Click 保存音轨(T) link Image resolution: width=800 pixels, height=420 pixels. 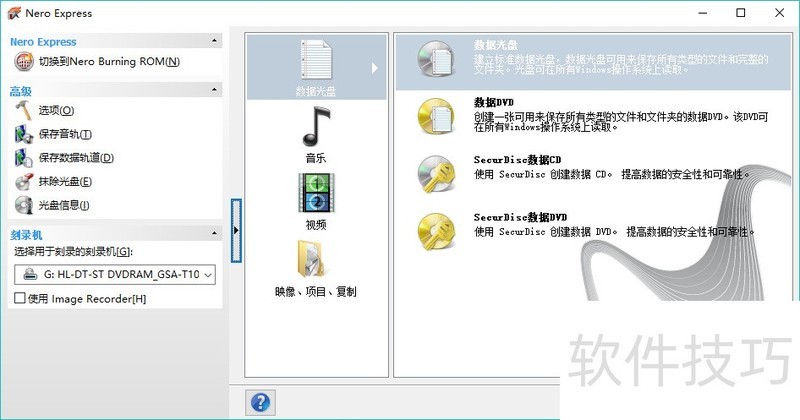pos(65,134)
